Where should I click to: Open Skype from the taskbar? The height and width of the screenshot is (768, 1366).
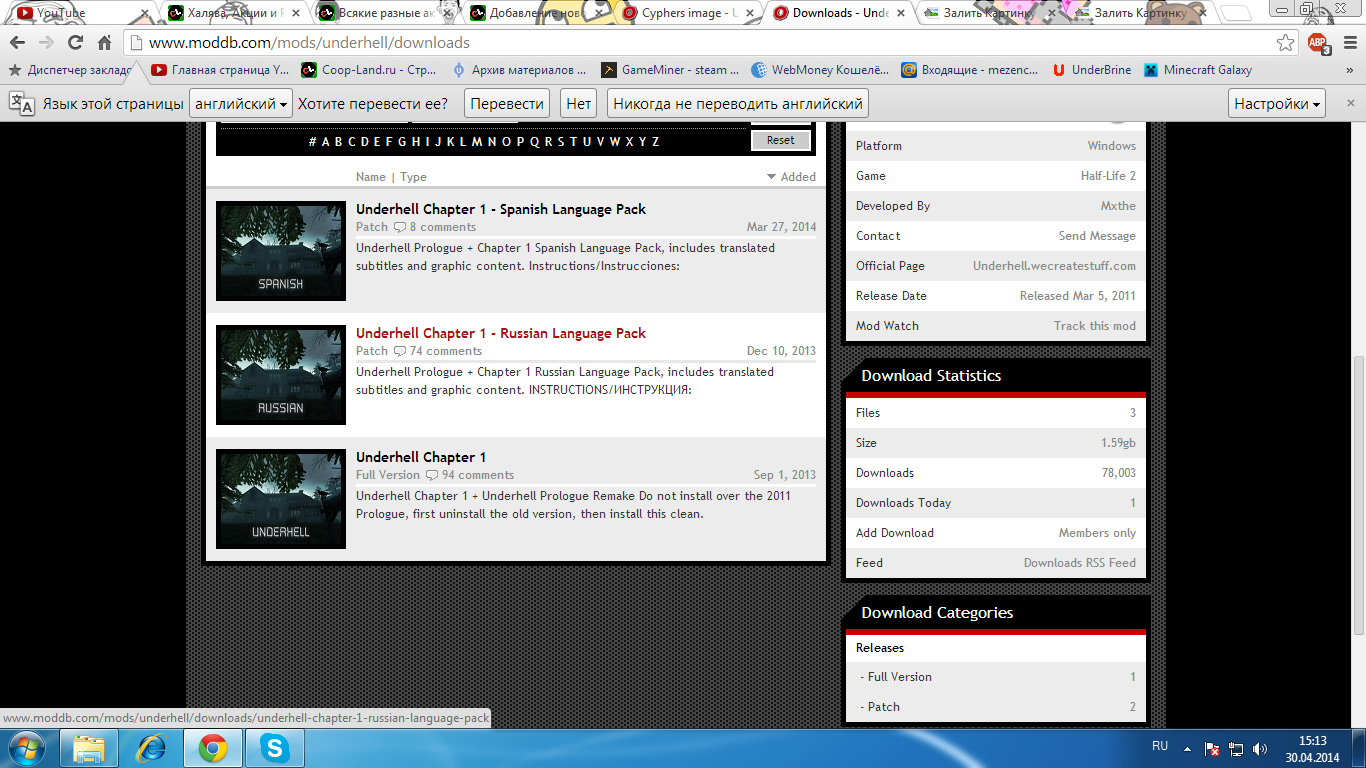pyautogui.click(x=274, y=747)
